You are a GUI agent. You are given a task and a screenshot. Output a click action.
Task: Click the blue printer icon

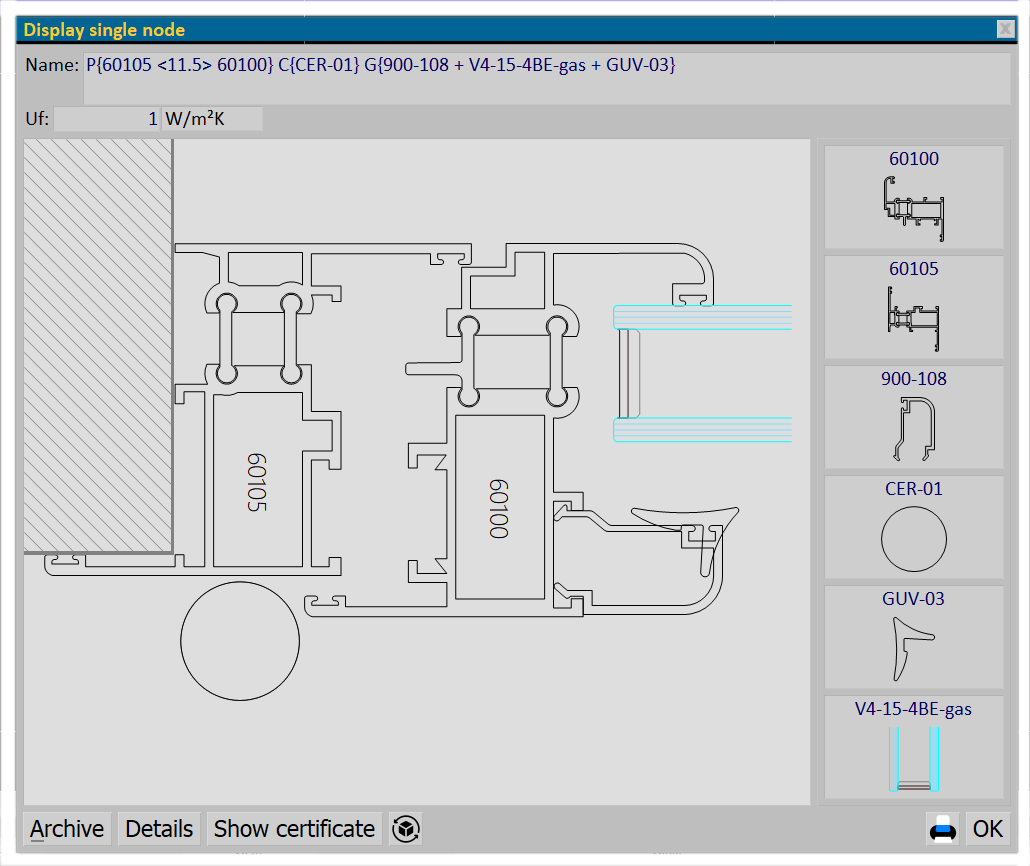(x=943, y=829)
